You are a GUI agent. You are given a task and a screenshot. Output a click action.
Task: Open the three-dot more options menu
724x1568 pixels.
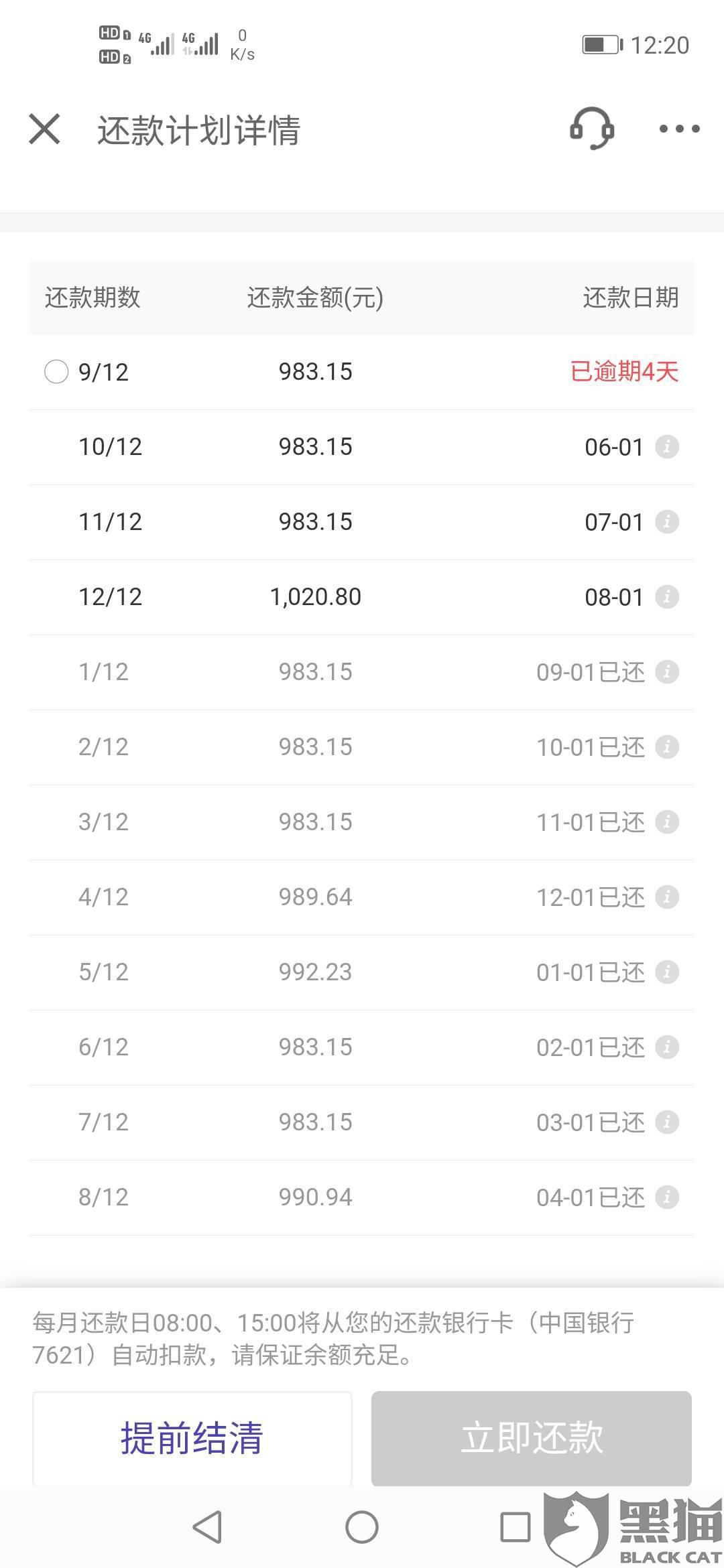pyautogui.click(x=679, y=129)
